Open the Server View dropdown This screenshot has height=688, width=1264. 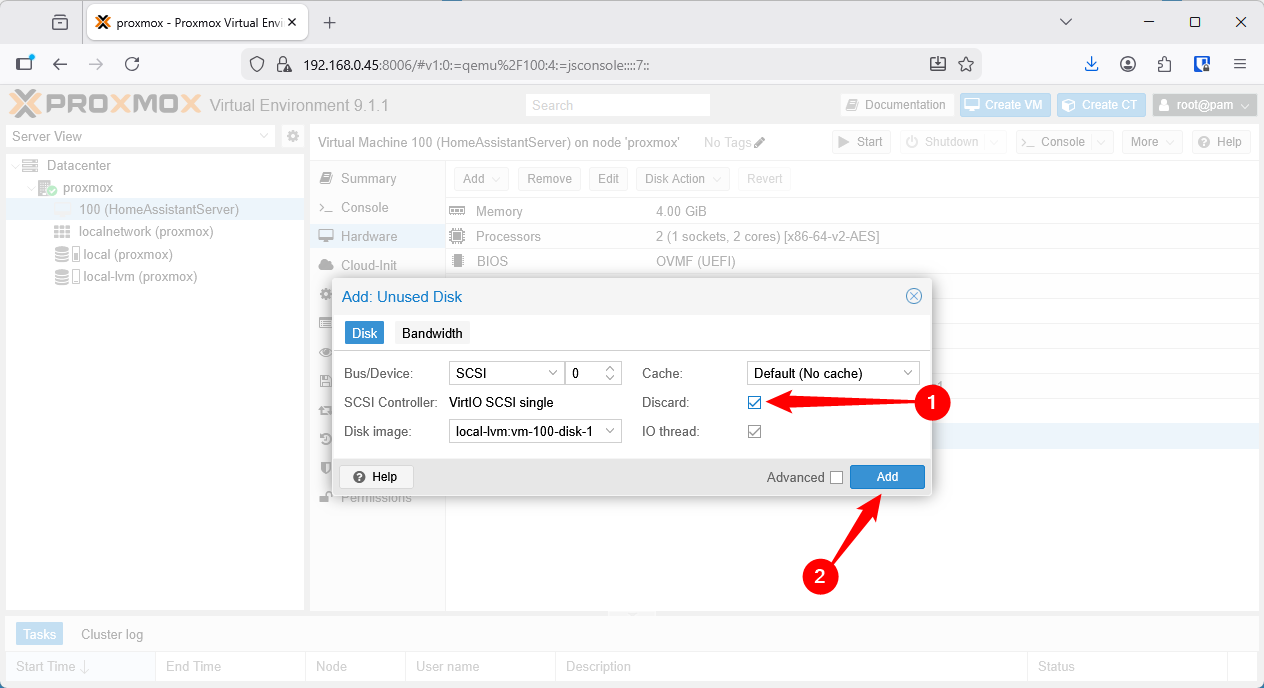pos(141,136)
